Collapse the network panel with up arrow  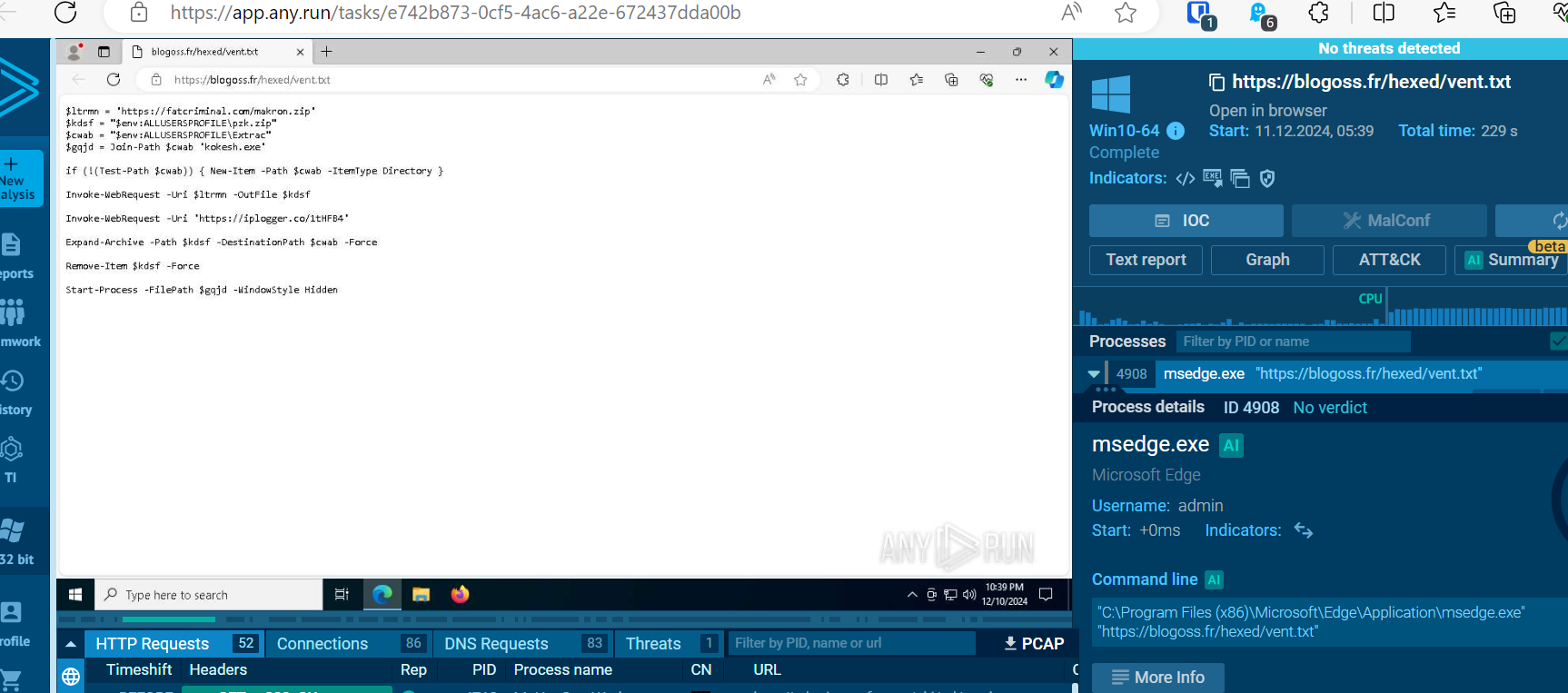pyautogui.click(x=71, y=644)
